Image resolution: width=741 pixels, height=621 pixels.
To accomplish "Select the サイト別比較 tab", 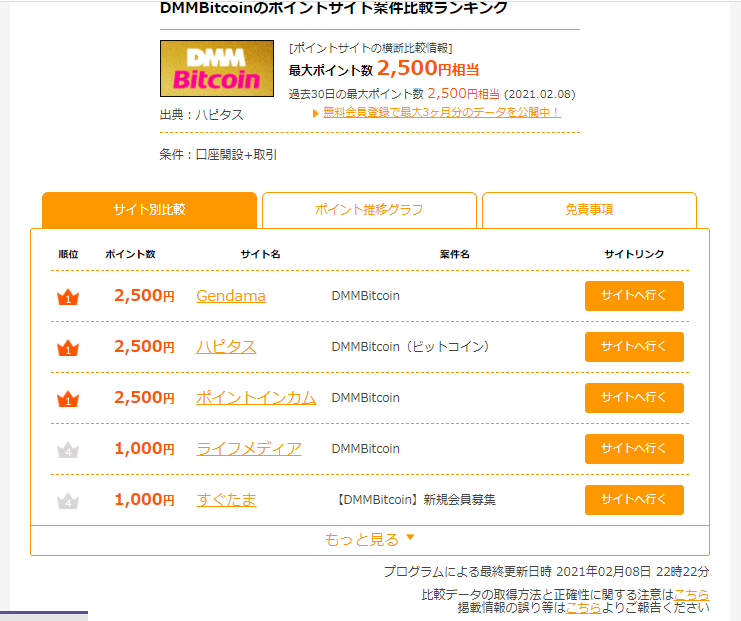I will click(x=149, y=210).
